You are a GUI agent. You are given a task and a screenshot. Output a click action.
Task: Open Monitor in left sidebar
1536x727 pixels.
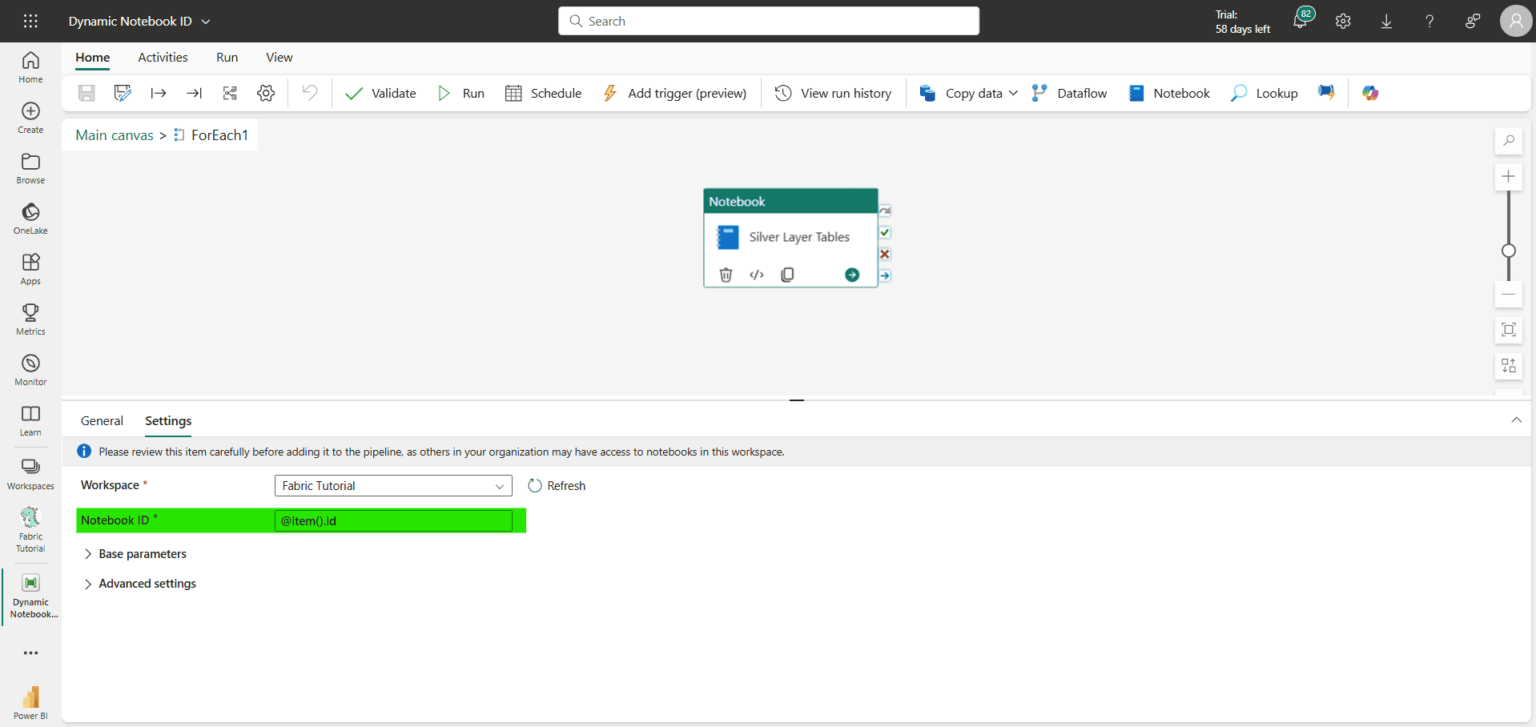(31, 370)
